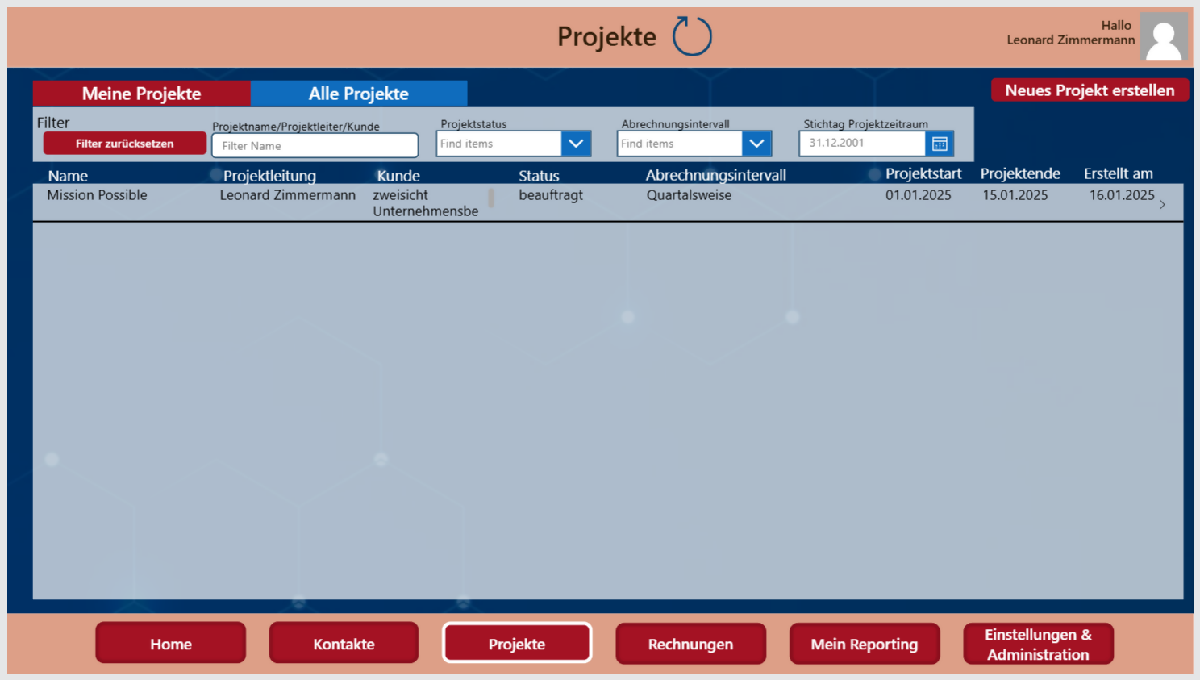The width and height of the screenshot is (1200, 680).
Task: Open Einstellungen & Administration
Action: (1038, 643)
